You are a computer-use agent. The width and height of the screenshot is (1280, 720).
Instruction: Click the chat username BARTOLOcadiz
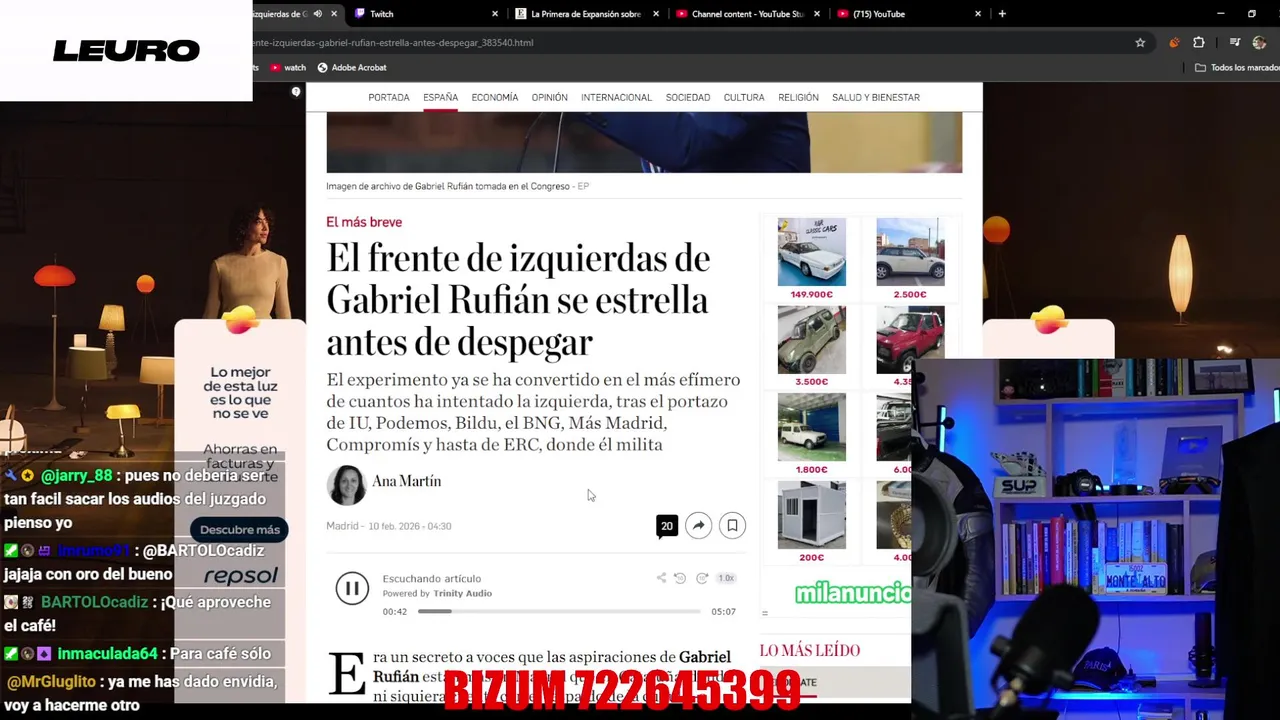(94, 602)
